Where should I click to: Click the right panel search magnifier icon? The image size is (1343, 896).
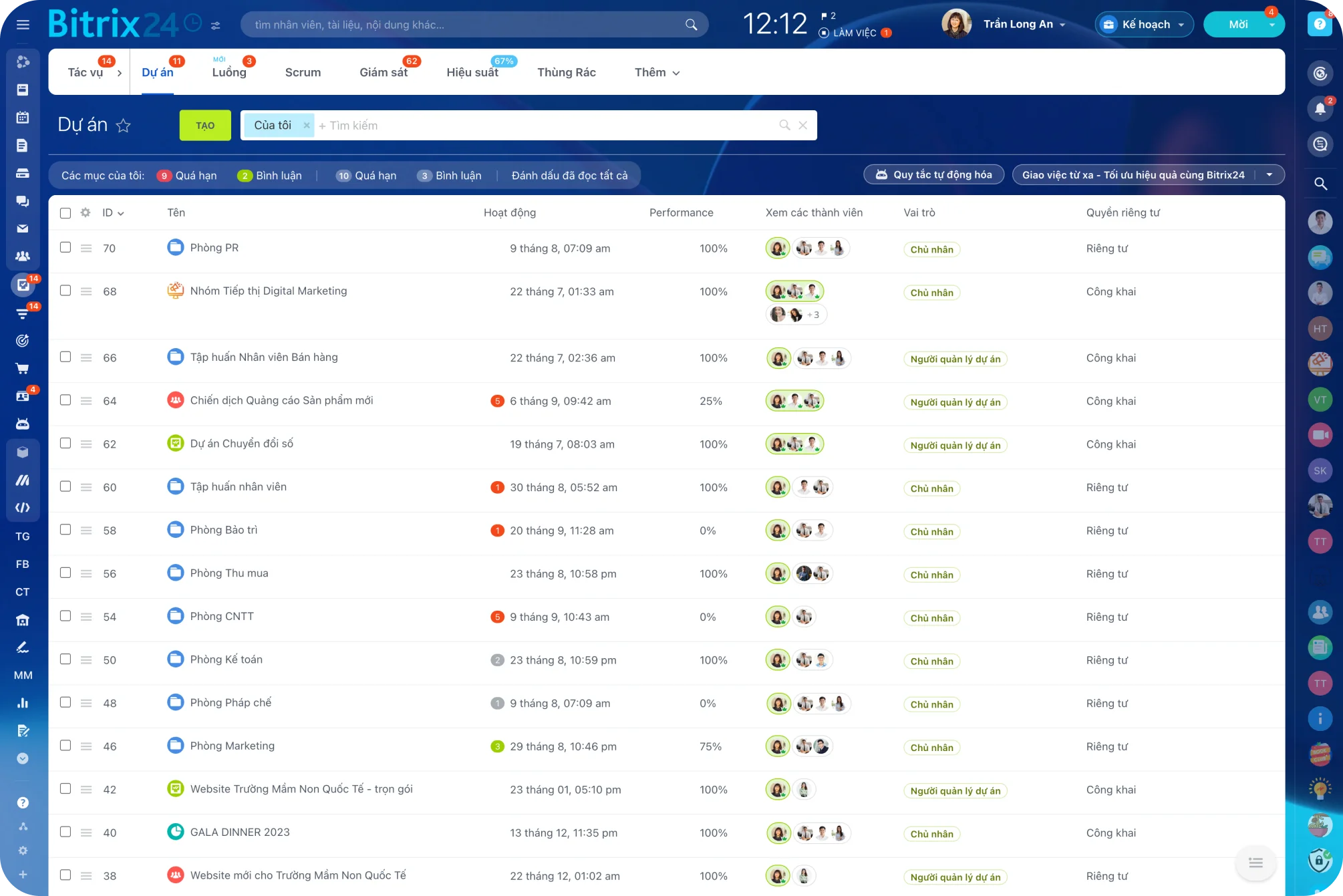1320,184
